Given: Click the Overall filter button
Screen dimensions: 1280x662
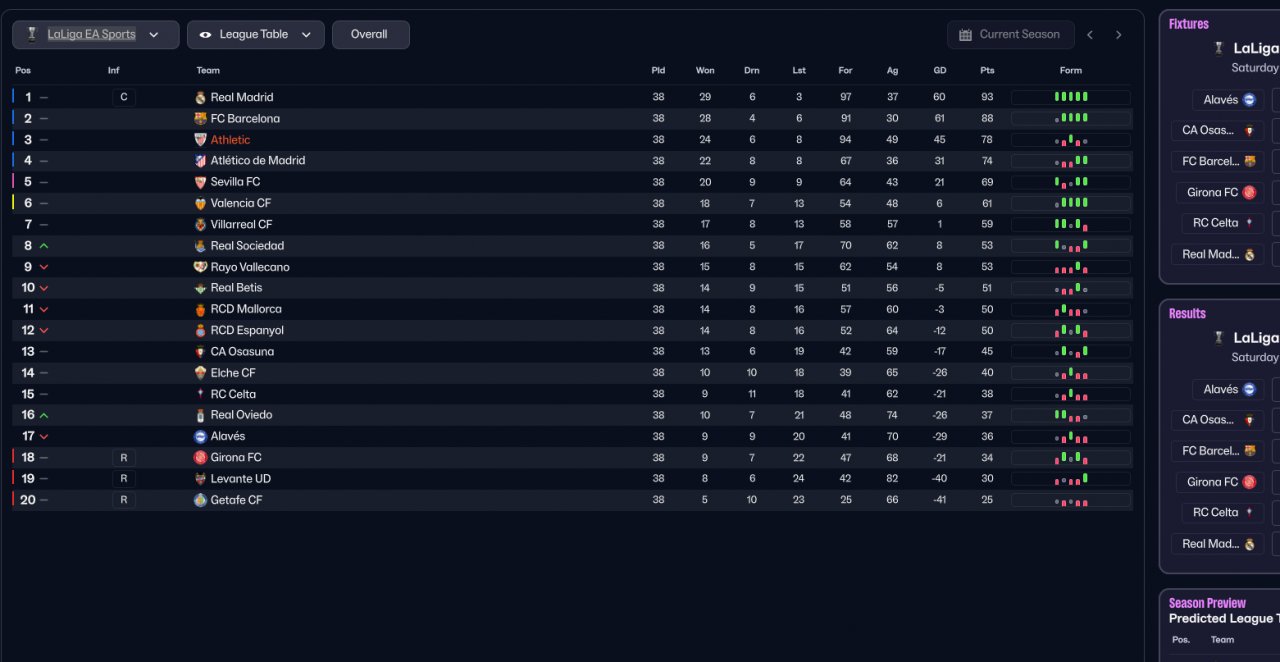Looking at the screenshot, I should pos(369,35).
